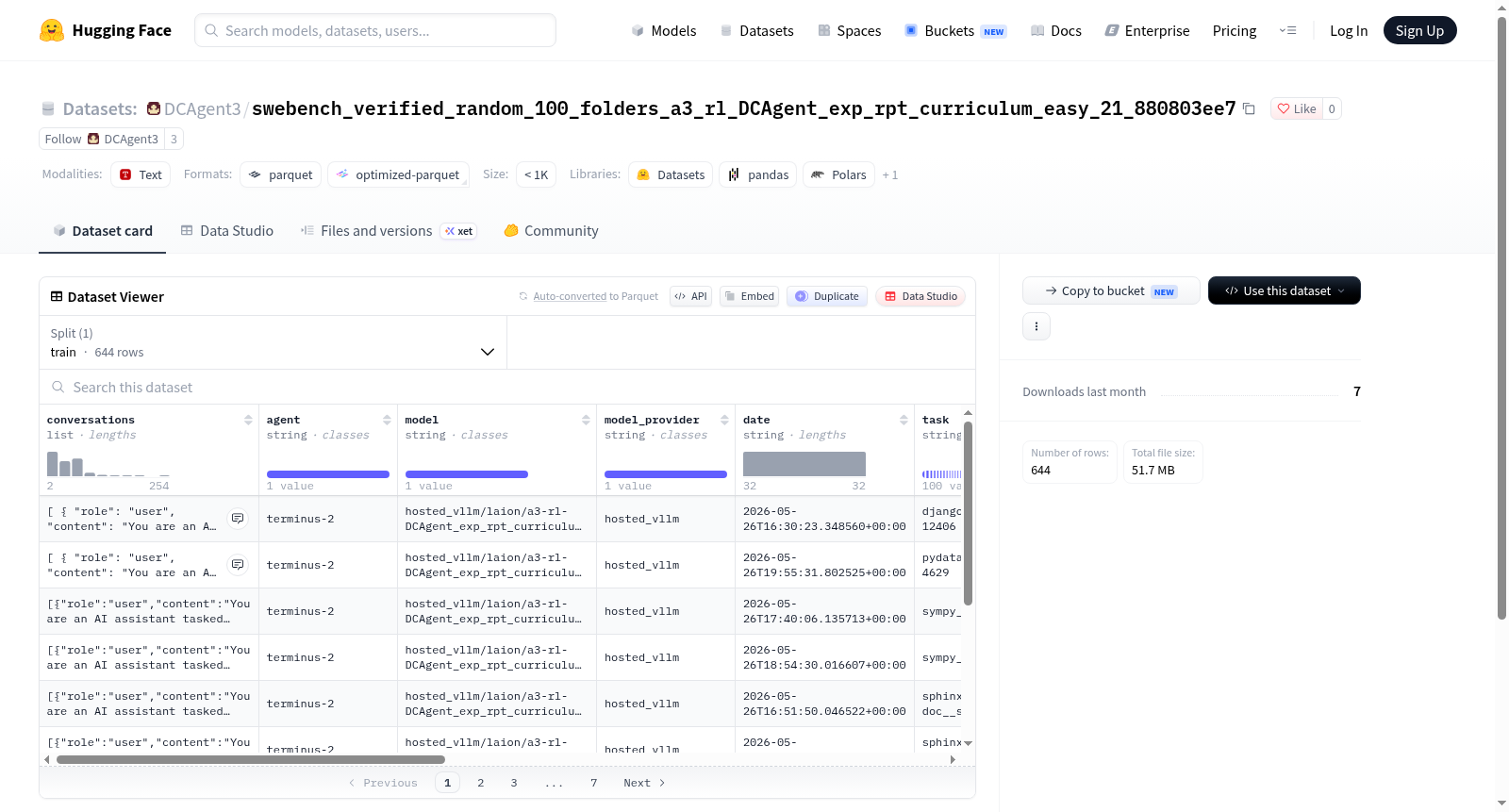Go to page 2 of the table
The height and width of the screenshot is (812, 1509).
[481, 783]
